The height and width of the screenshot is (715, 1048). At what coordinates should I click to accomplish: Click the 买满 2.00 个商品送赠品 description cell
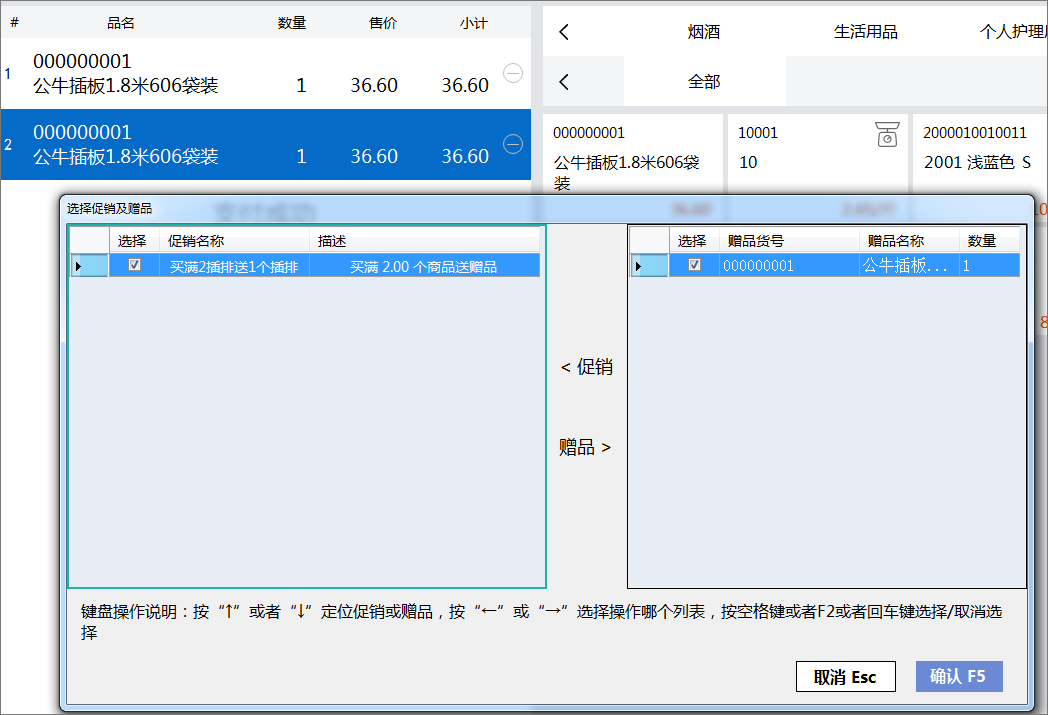[424, 267]
